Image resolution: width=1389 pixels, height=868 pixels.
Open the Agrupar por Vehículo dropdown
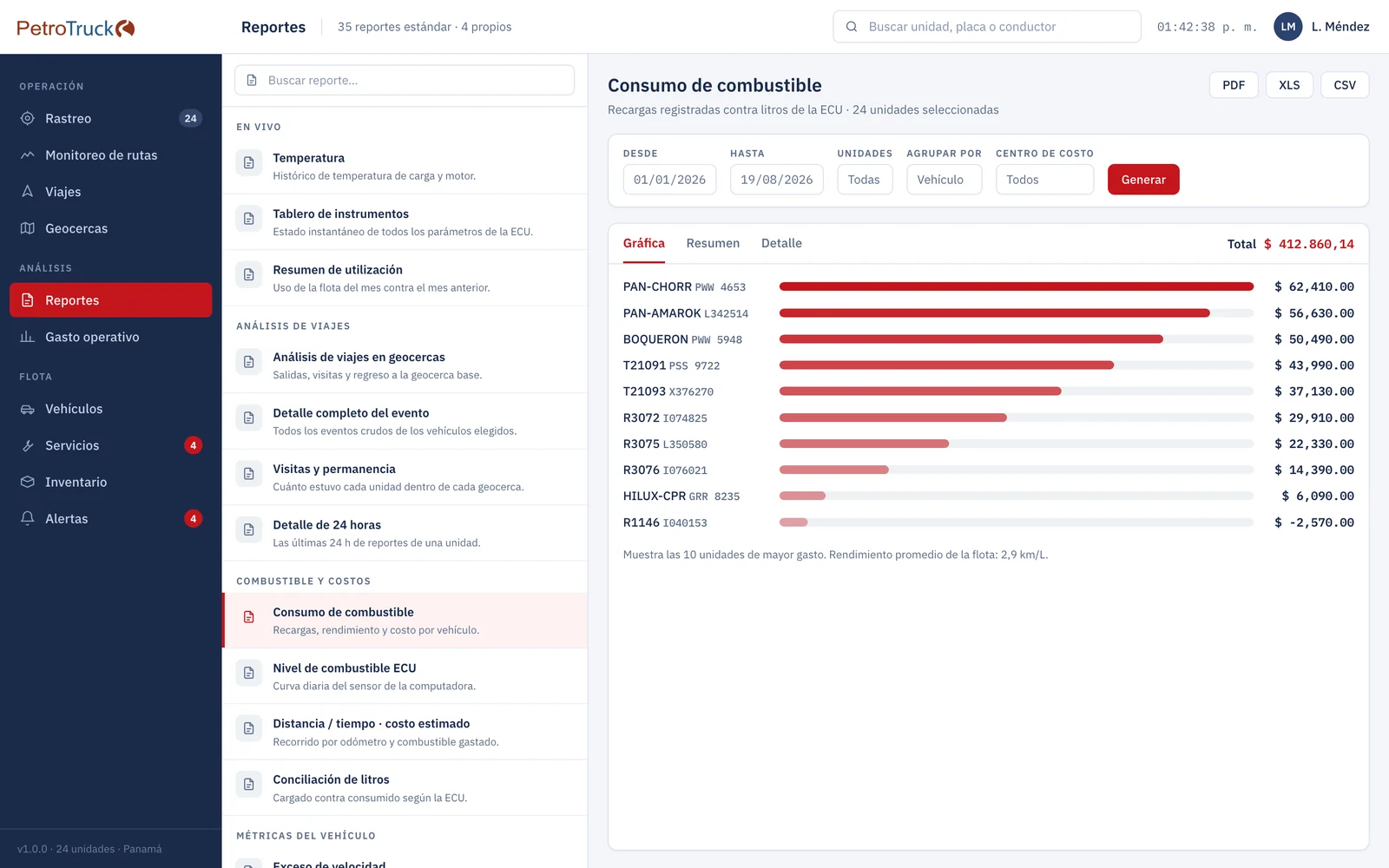pos(944,180)
